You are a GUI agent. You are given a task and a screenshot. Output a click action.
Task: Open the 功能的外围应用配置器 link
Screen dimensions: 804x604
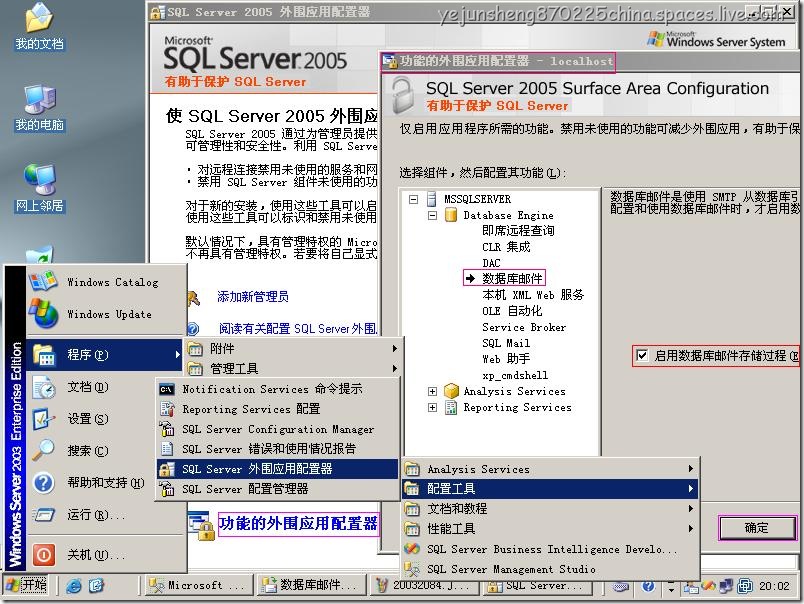tap(298, 524)
